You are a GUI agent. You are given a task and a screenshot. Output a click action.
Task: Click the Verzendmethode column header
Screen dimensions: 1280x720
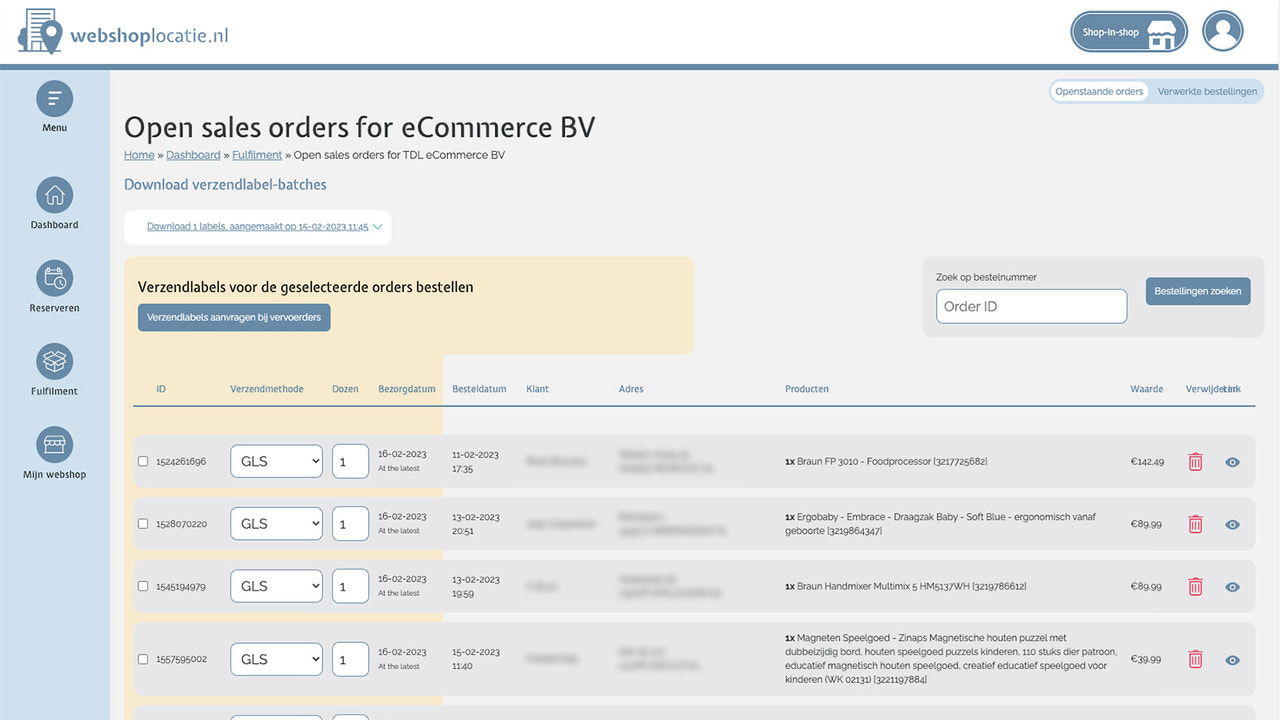(x=267, y=389)
